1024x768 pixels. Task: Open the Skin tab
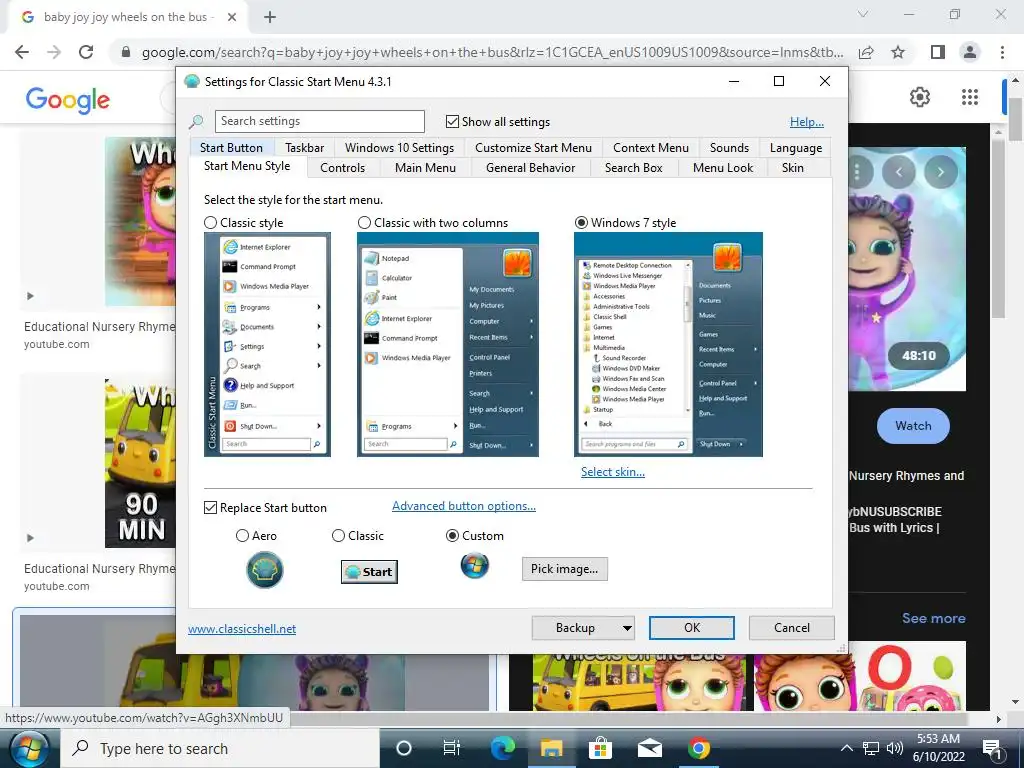point(793,168)
